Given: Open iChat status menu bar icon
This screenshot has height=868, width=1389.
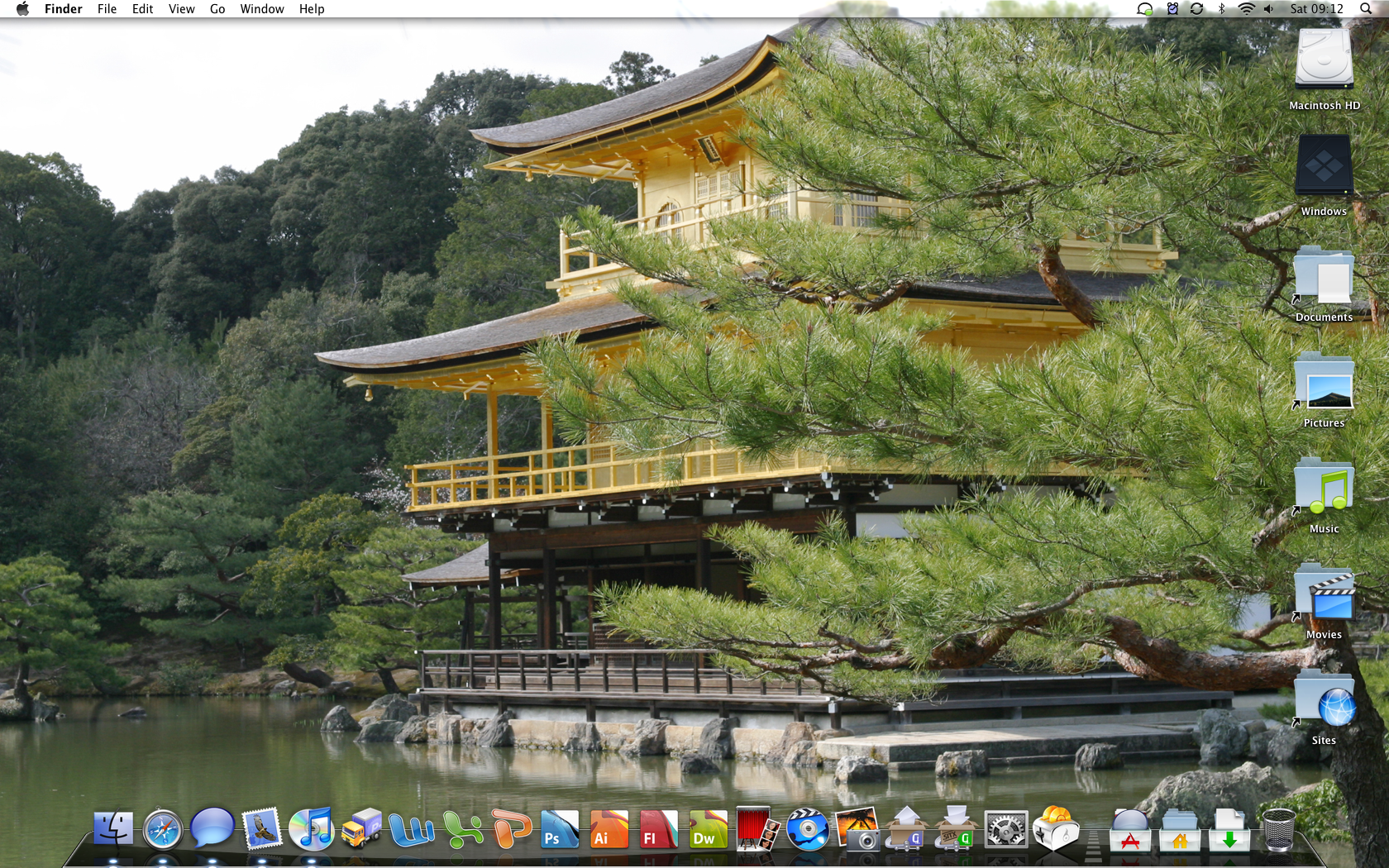Looking at the screenshot, I should 1145,9.
